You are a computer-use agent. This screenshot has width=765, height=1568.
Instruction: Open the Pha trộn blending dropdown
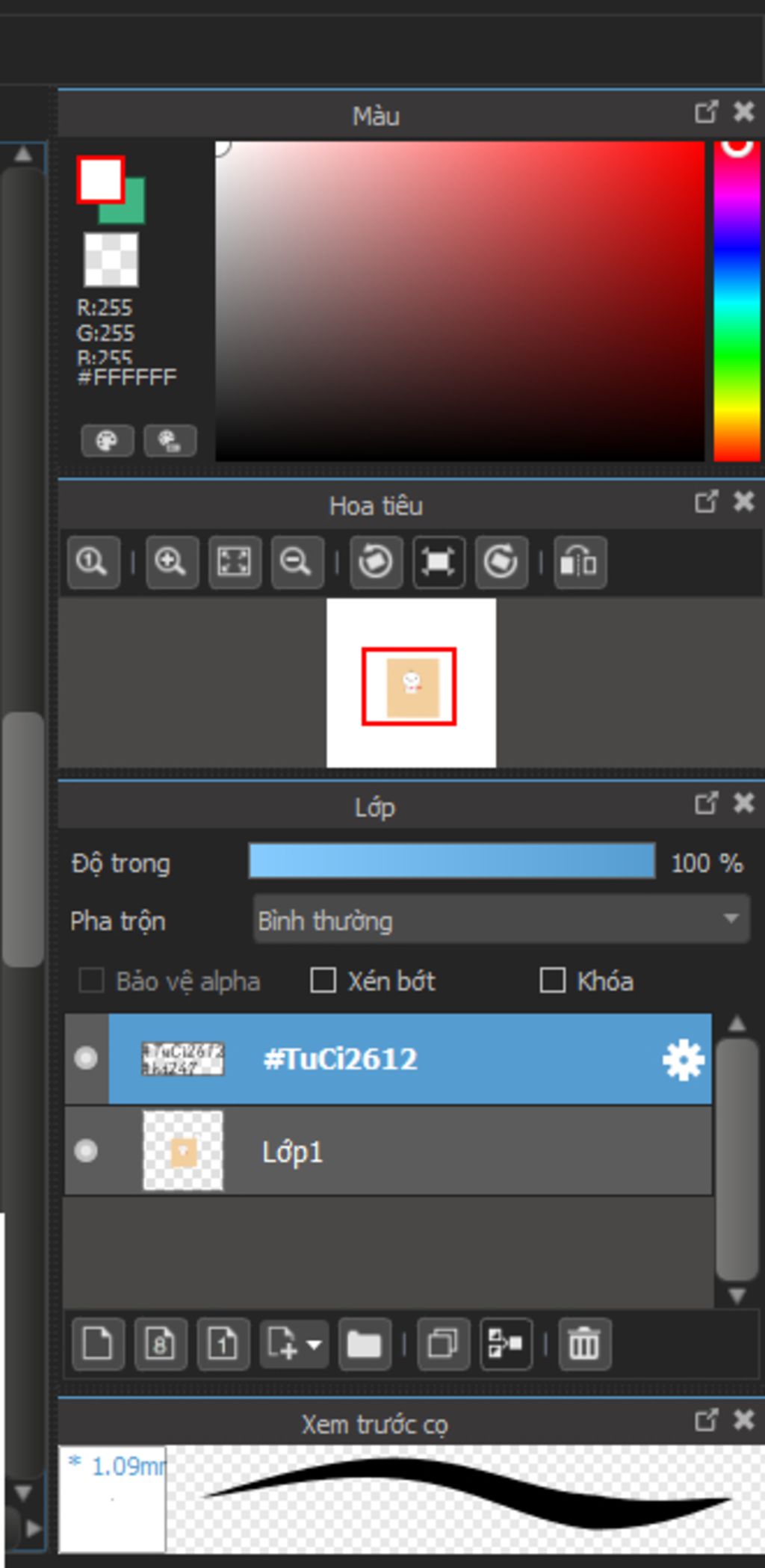501,919
